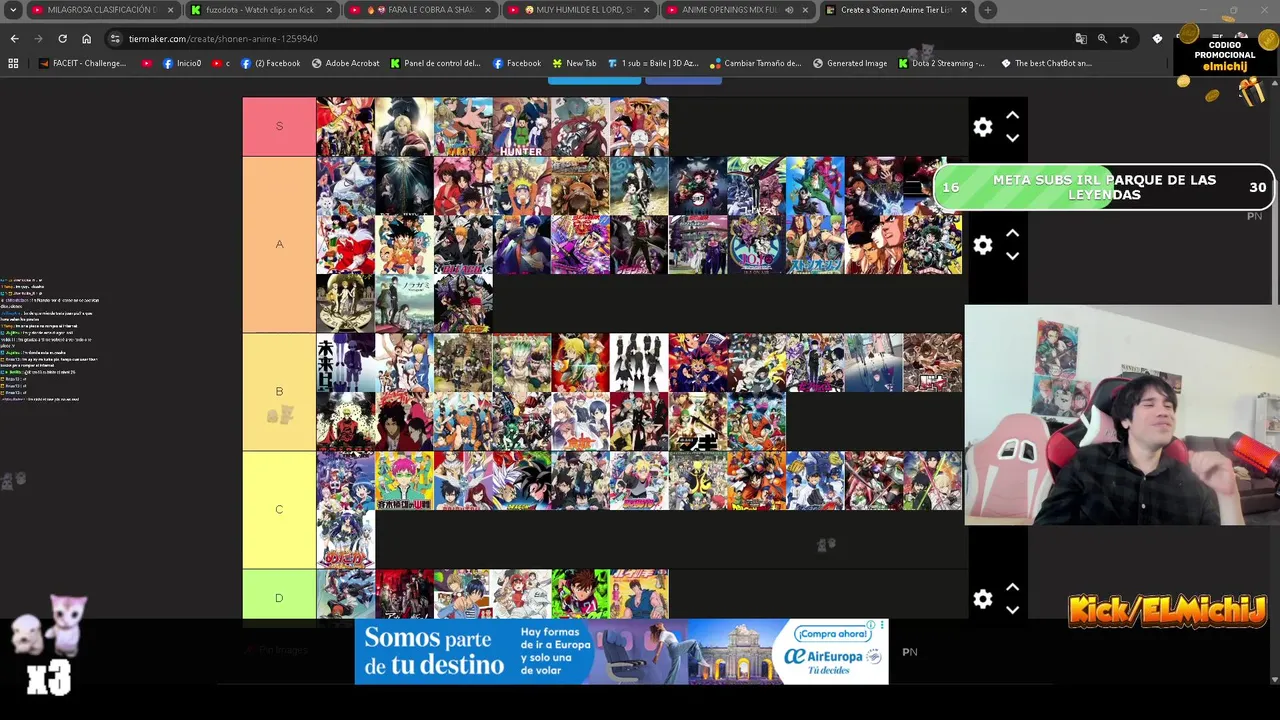Click the C tier label
This screenshot has height=720, width=1280.
(279, 509)
